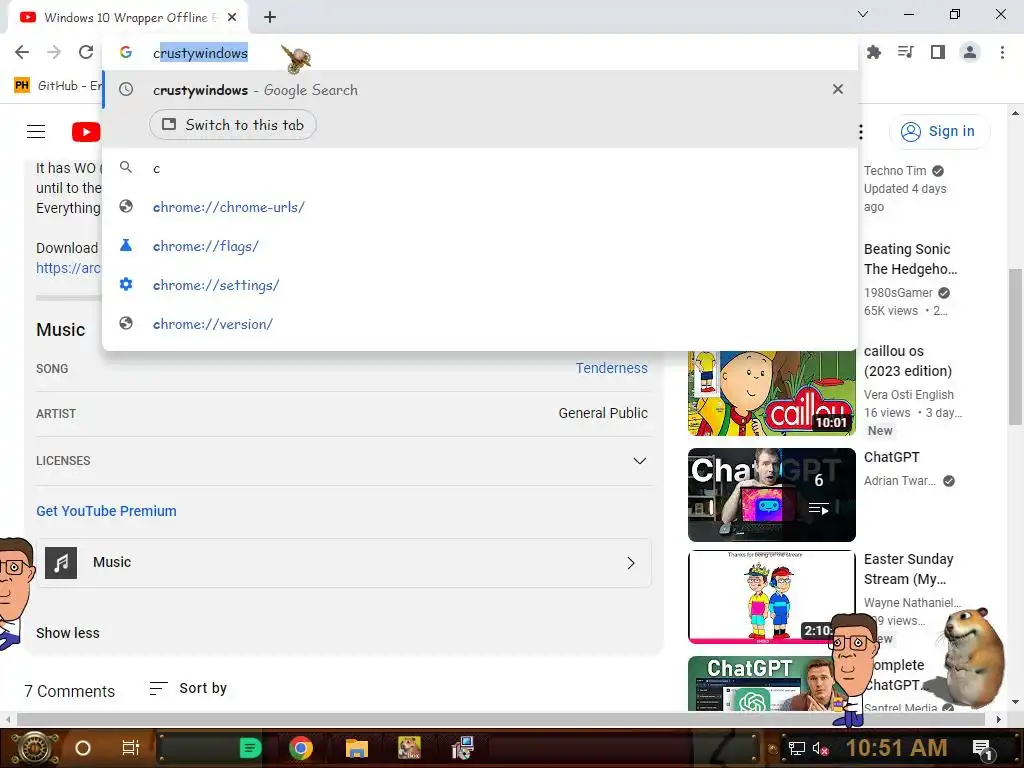Open the Music card chevron
The height and width of the screenshot is (768, 1024).
point(631,563)
